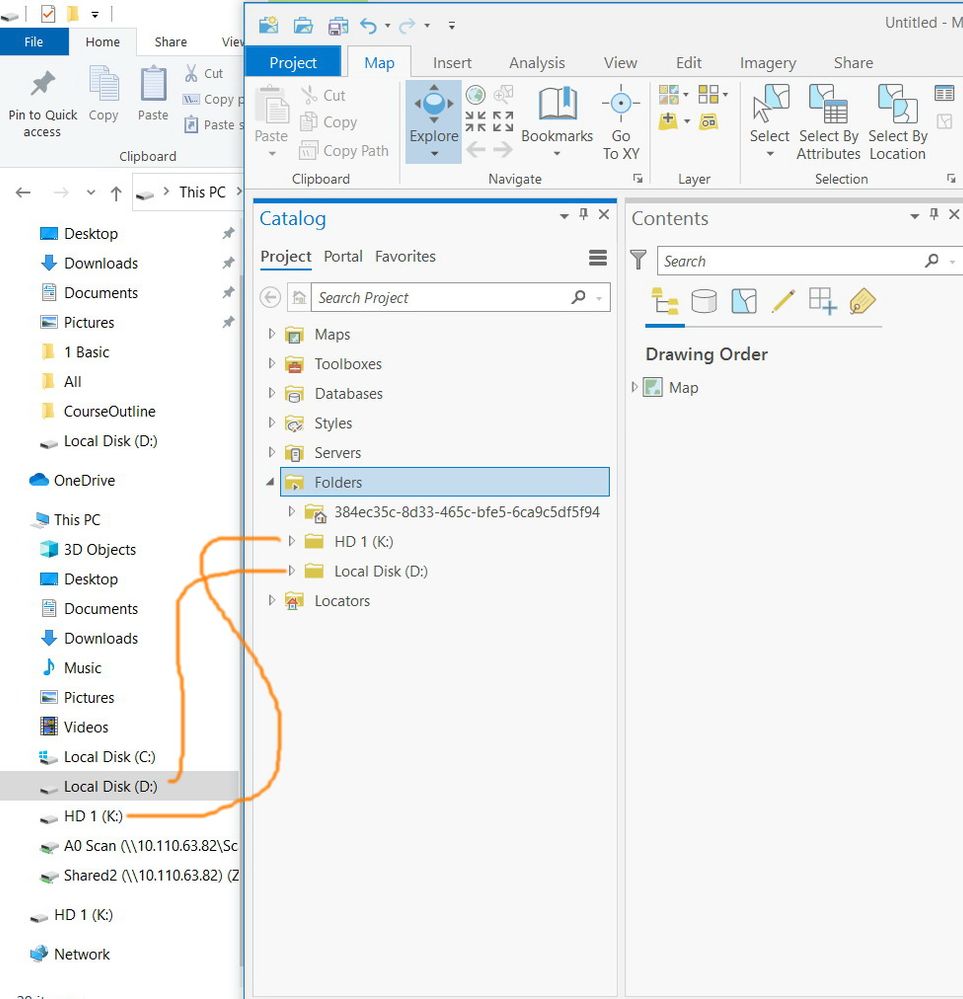The height and width of the screenshot is (999, 963).
Task: Click the Save Project icon
Action: pyautogui.click(x=338, y=26)
